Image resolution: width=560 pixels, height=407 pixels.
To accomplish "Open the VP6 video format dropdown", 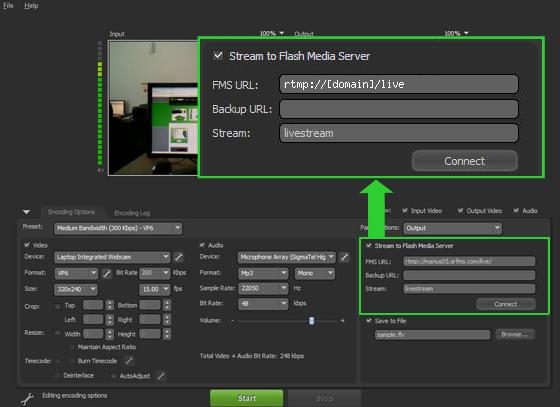I will pos(76,273).
